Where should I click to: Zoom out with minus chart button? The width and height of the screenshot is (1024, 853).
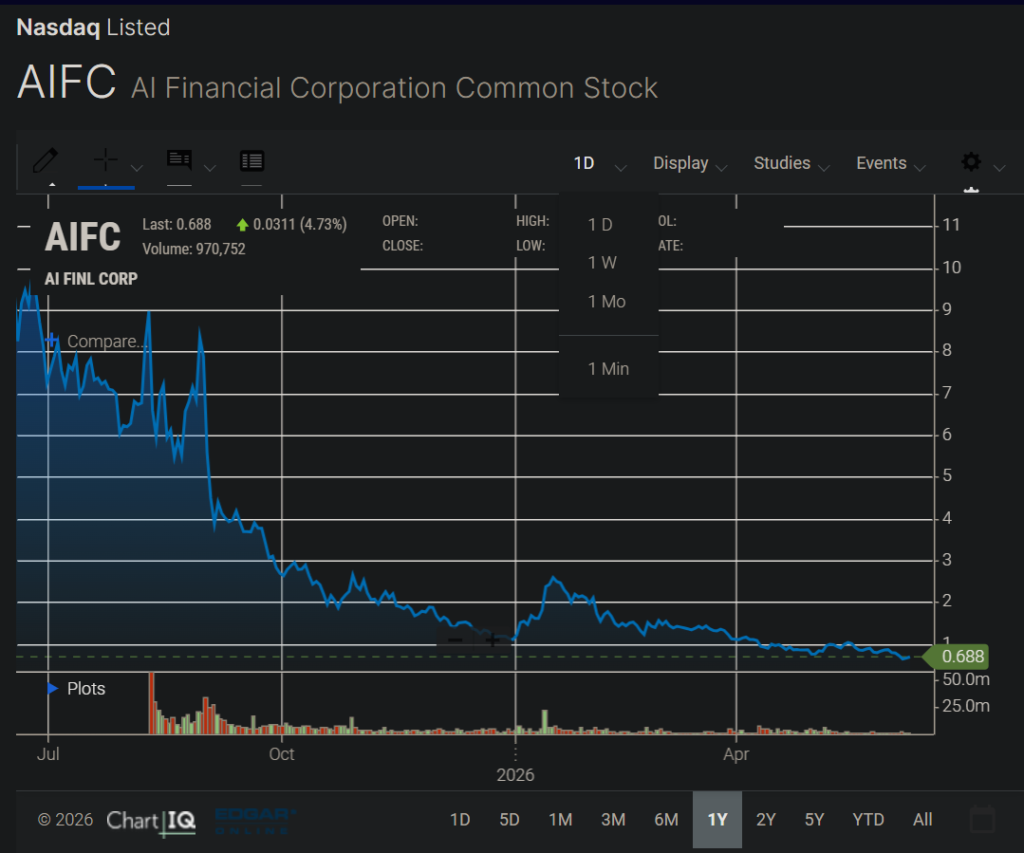(455, 640)
